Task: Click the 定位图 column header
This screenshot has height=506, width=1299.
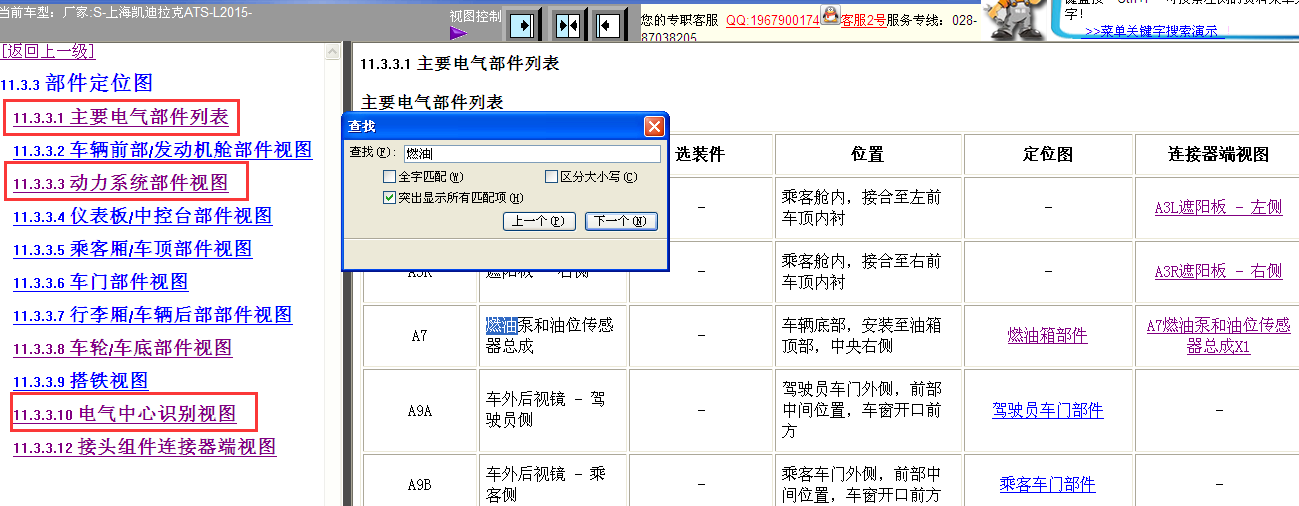Action: click(x=1047, y=155)
